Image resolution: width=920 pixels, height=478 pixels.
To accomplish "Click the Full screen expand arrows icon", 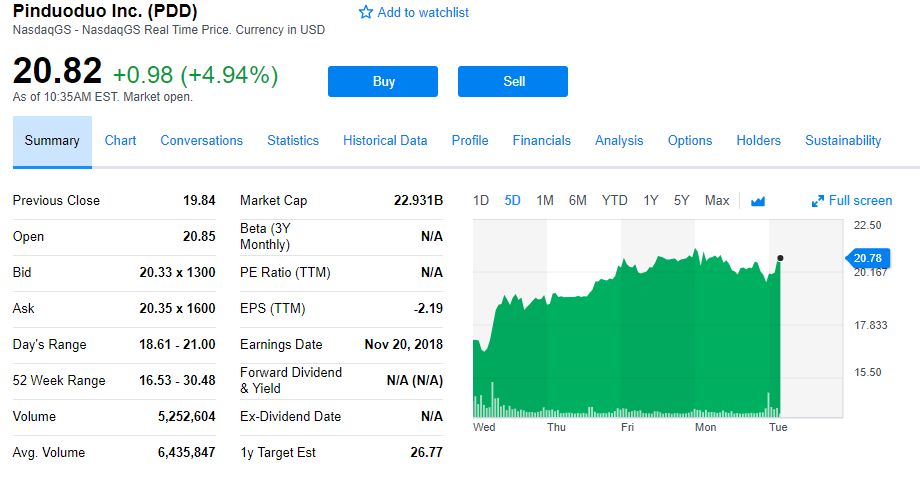I will pos(818,201).
